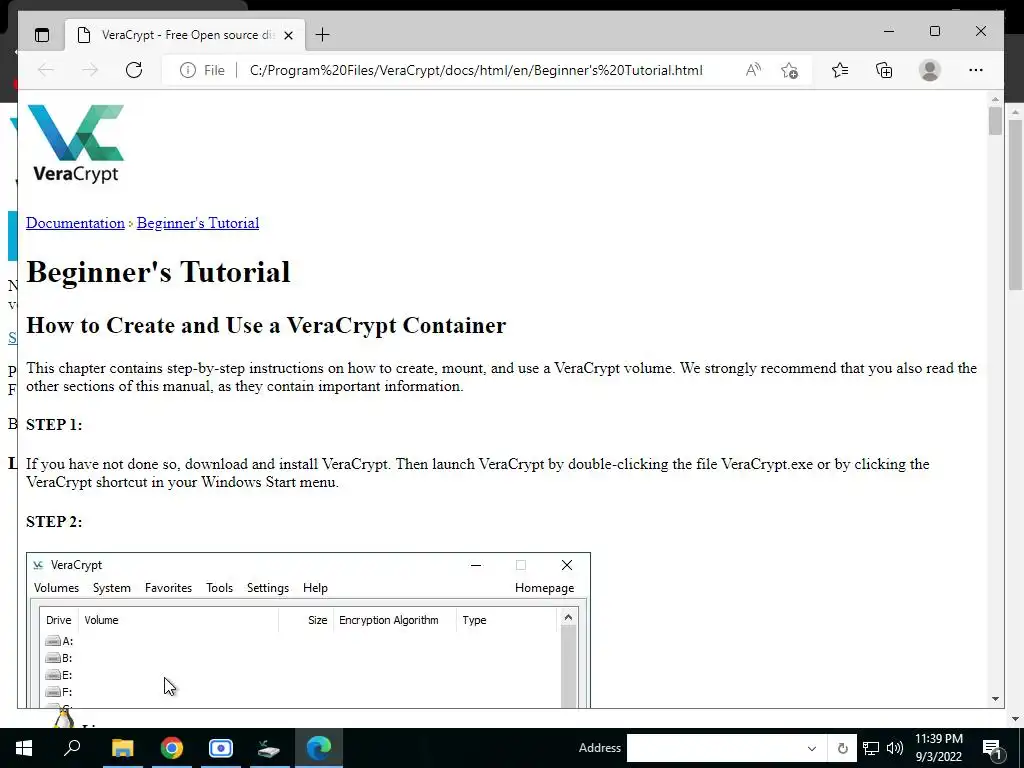Open the volume tray icon
Image resolution: width=1024 pixels, height=768 pixels.
click(895, 748)
